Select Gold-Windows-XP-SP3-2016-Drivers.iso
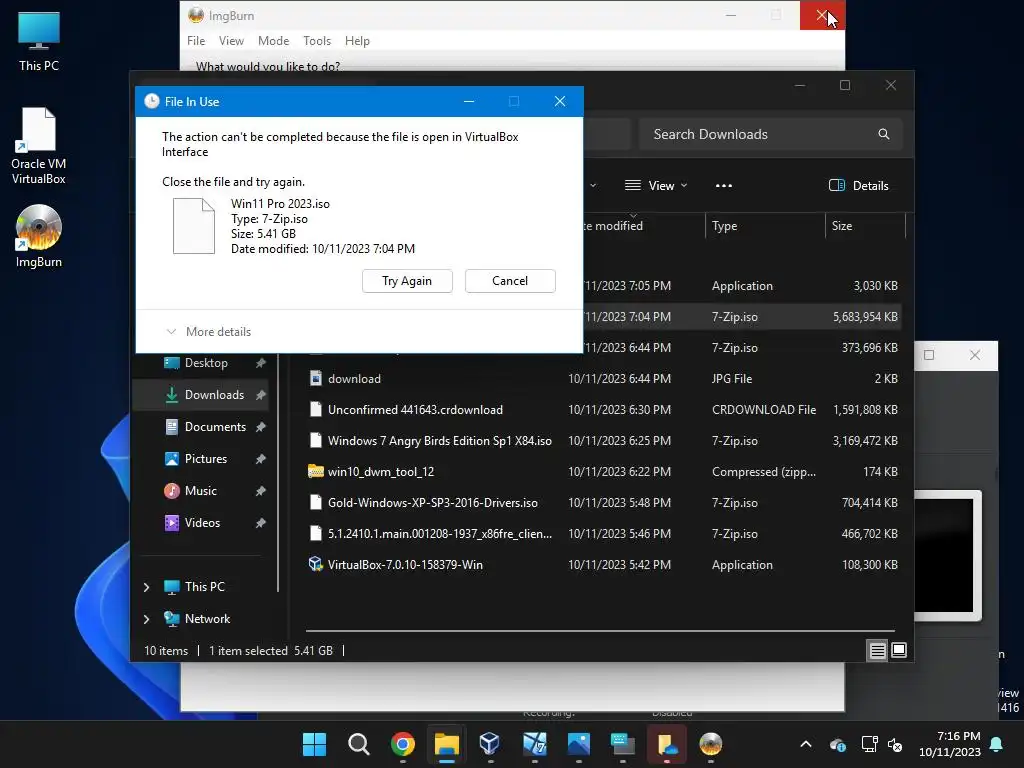The width and height of the screenshot is (1024, 768). [603, 503]
